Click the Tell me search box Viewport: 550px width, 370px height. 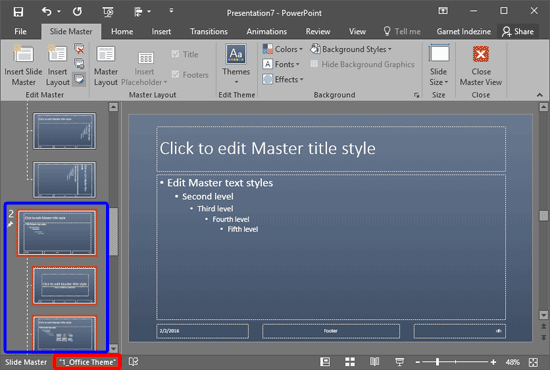coord(402,32)
